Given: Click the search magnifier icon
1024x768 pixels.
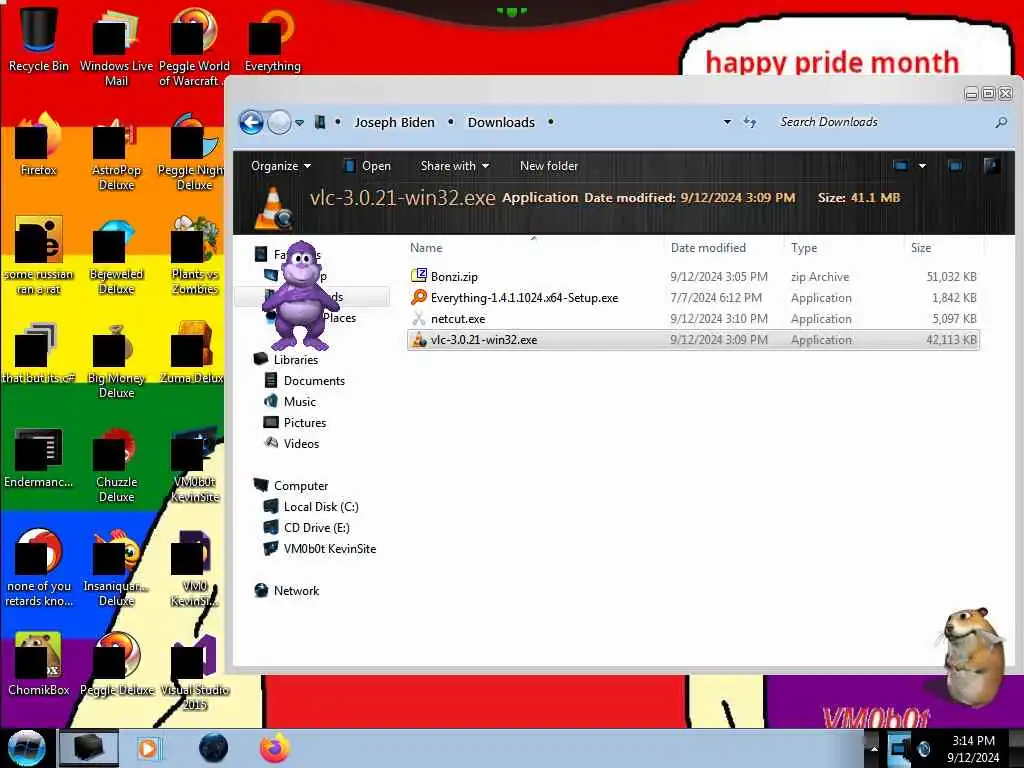Looking at the screenshot, I should click(1001, 122).
